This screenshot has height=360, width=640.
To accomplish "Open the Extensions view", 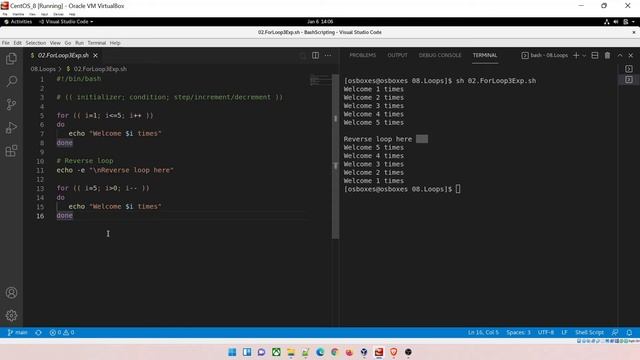I will 11,151.
